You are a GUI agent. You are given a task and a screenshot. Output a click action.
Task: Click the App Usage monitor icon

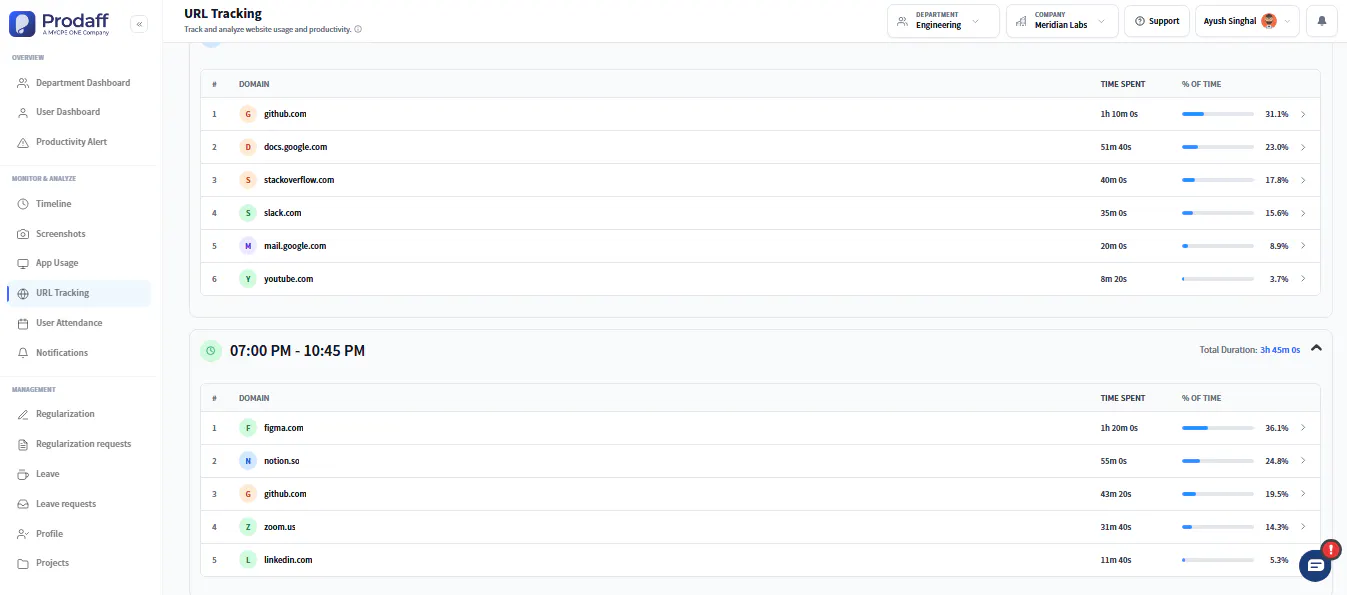pyautogui.click(x=23, y=263)
